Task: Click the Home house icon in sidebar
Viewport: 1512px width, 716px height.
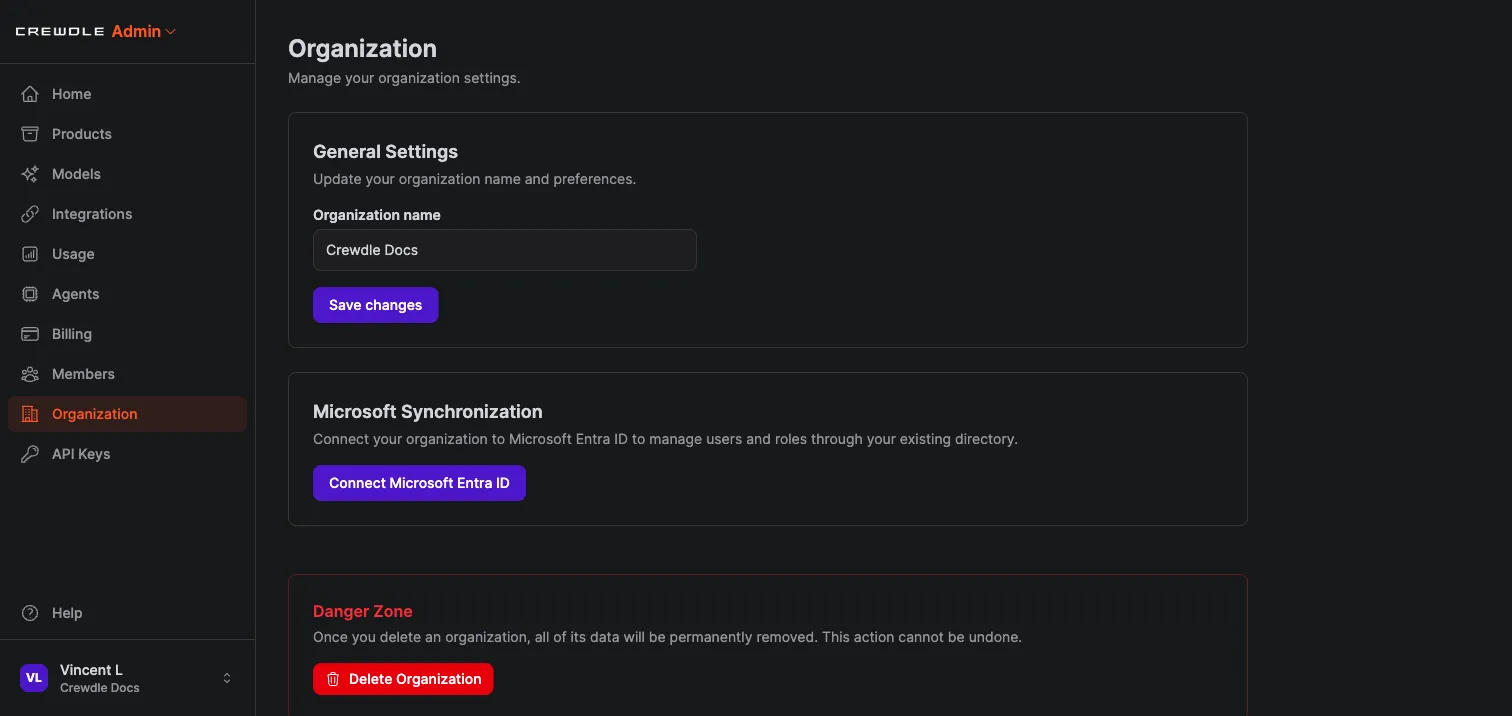Action: click(x=30, y=94)
